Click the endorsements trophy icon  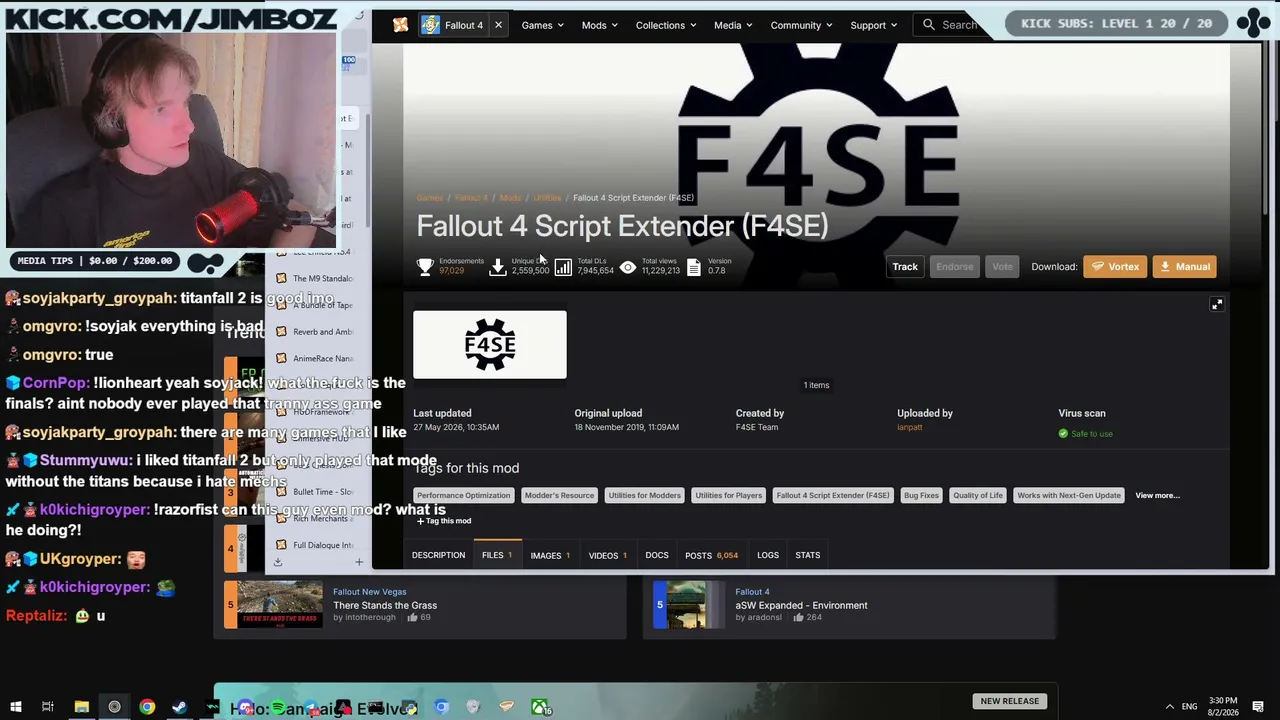[425, 267]
